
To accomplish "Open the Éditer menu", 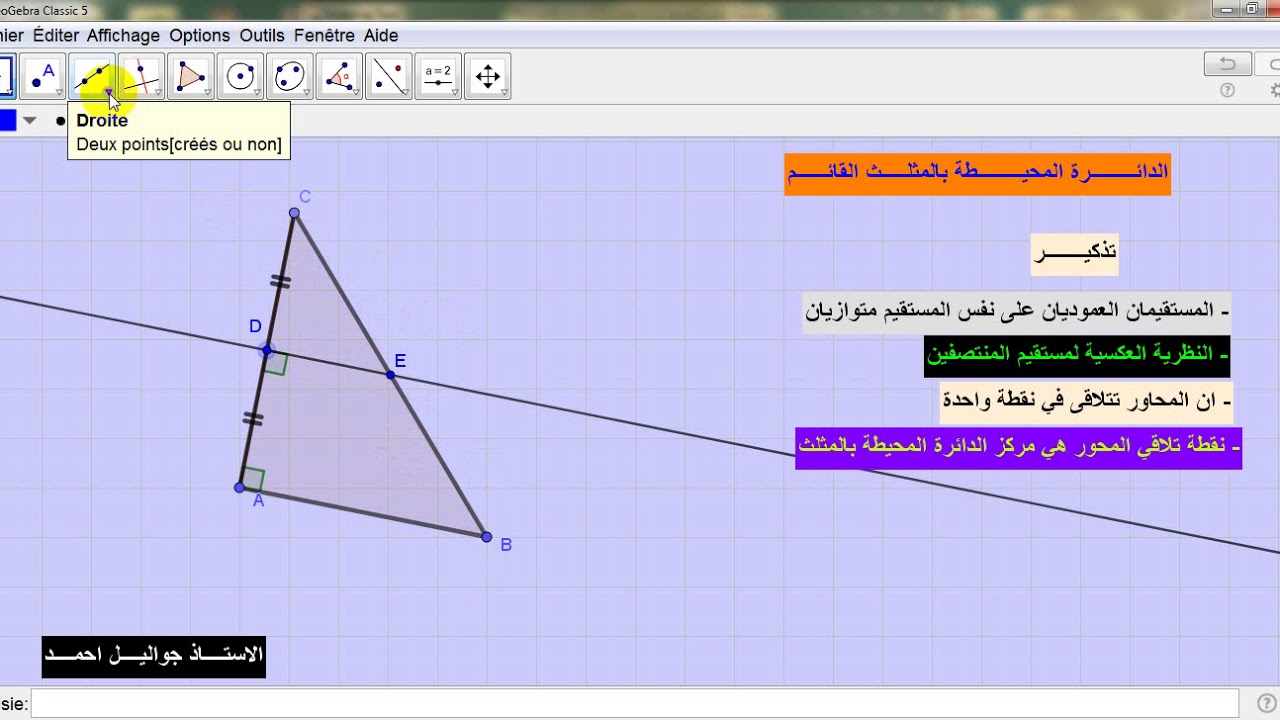I will 55,35.
